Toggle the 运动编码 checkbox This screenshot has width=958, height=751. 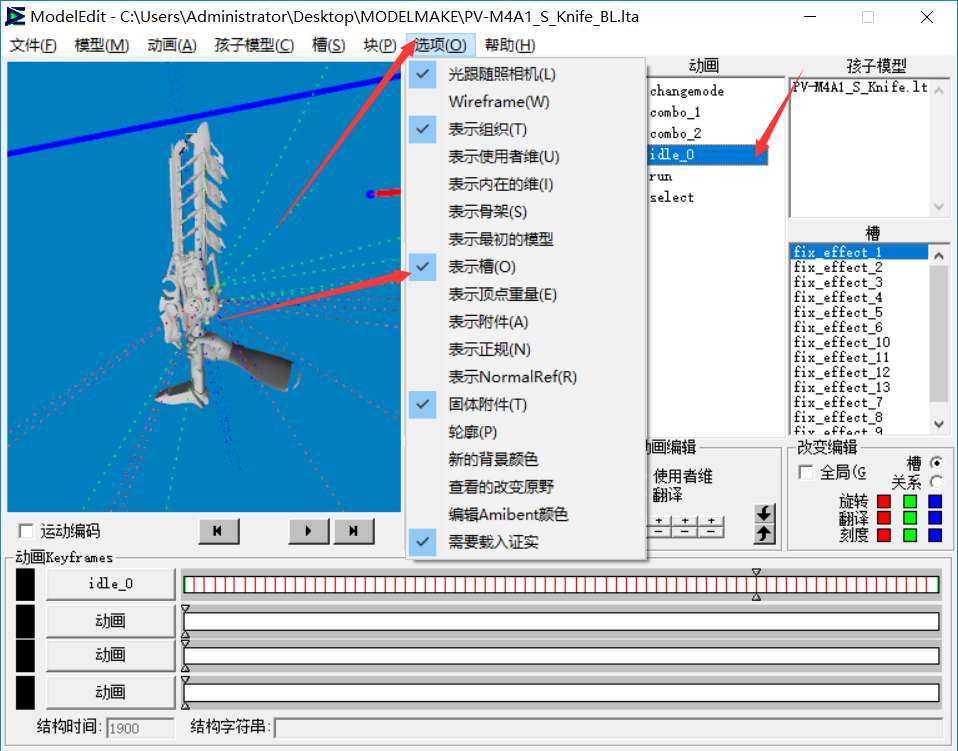[x=26, y=530]
